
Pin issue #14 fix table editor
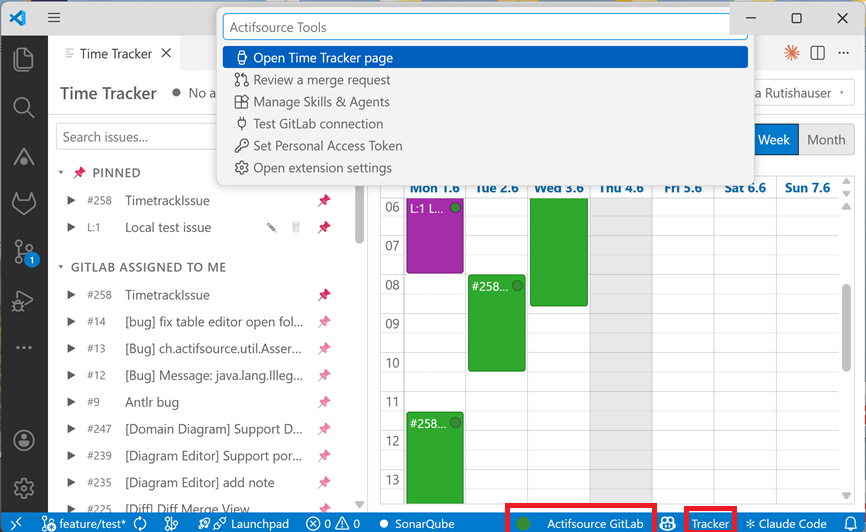324,322
